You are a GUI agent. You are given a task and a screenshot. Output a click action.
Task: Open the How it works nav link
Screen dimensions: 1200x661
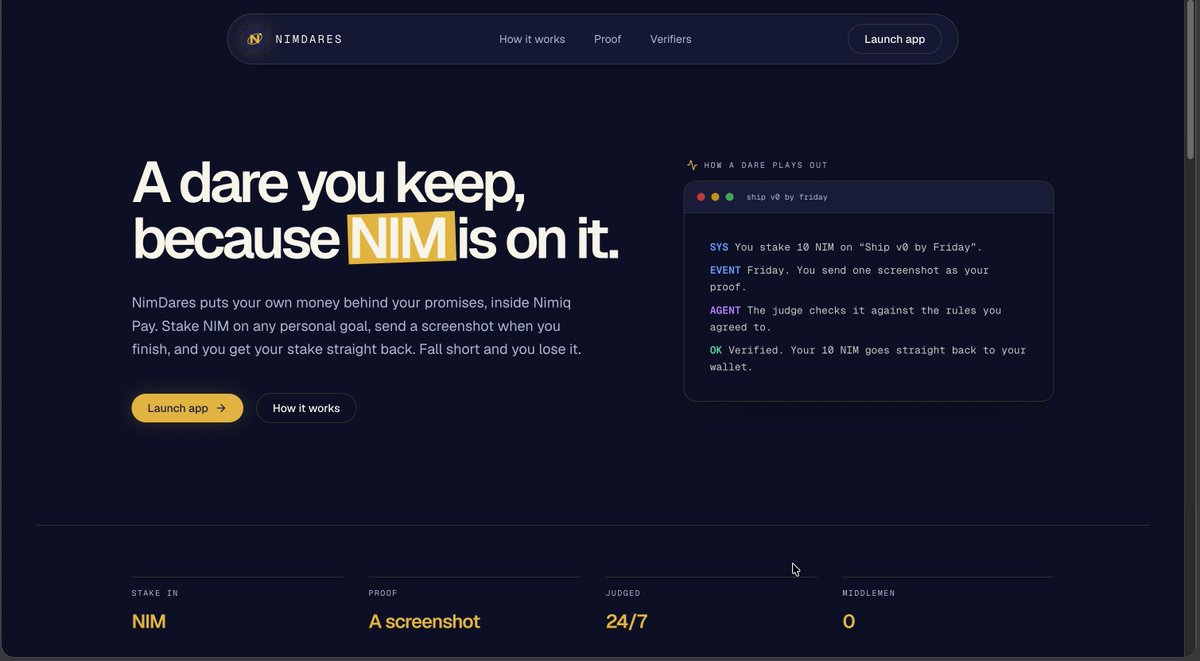(x=532, y=39)
